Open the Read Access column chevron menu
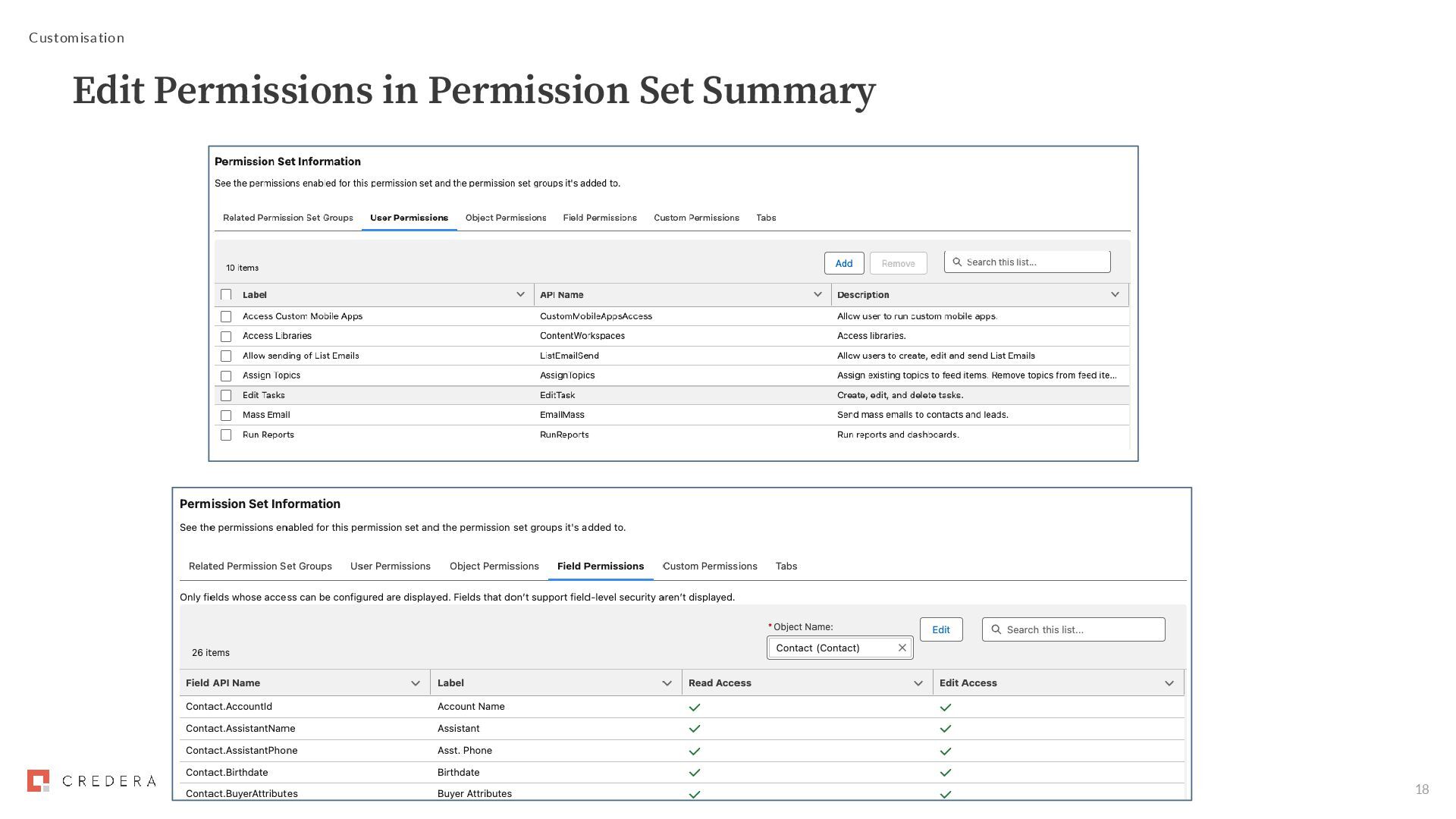The height and width of the screenshot is (819, 1456). click(x=918, y=683)
